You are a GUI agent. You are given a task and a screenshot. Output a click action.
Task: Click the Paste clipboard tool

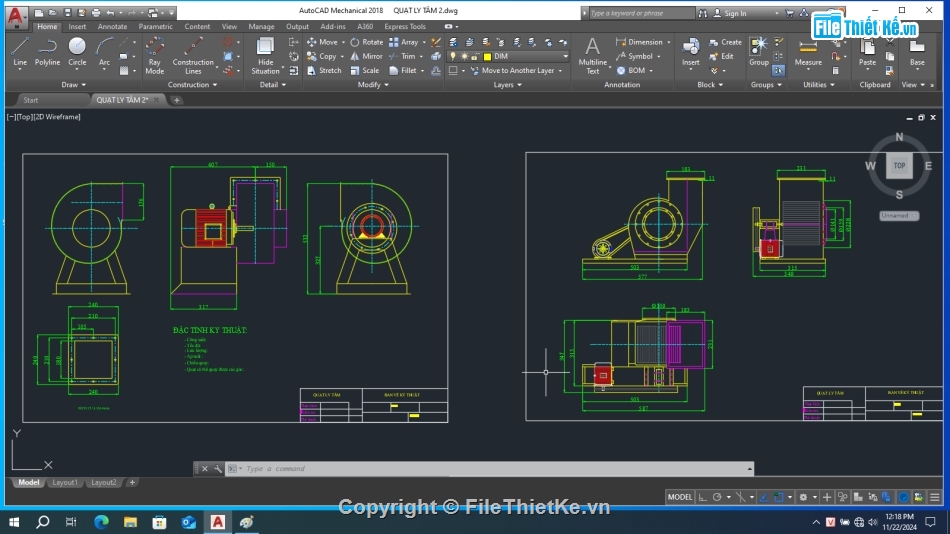867,52
